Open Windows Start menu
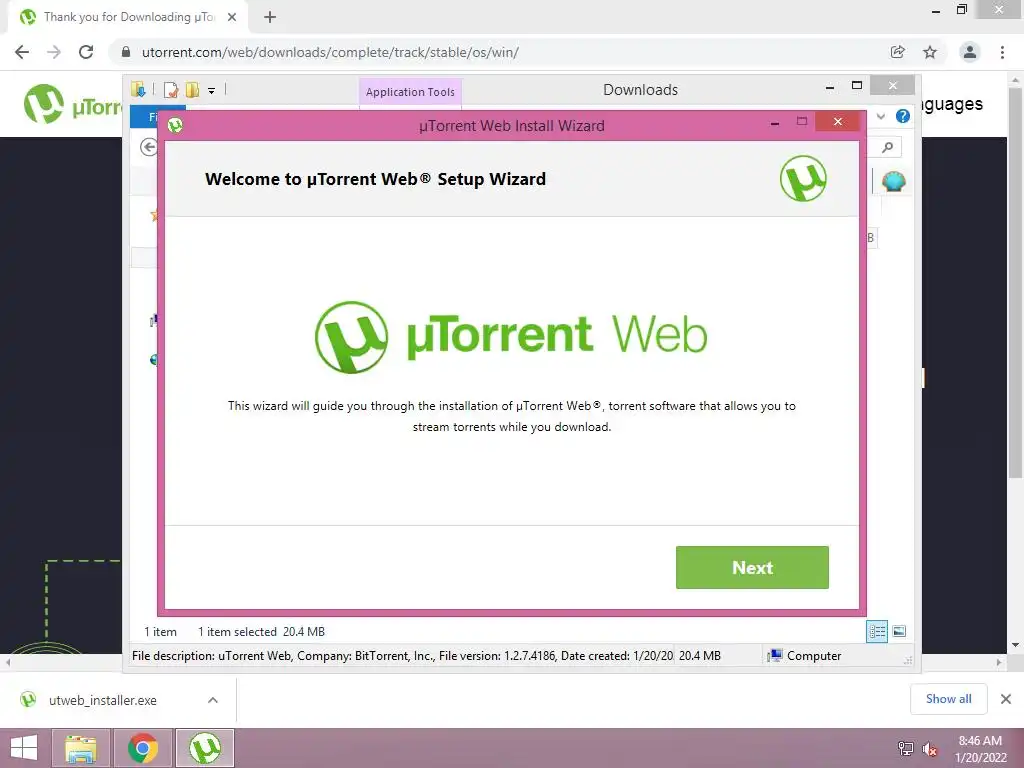Viewport: 1024px width, 768px height. coord(24,748)
